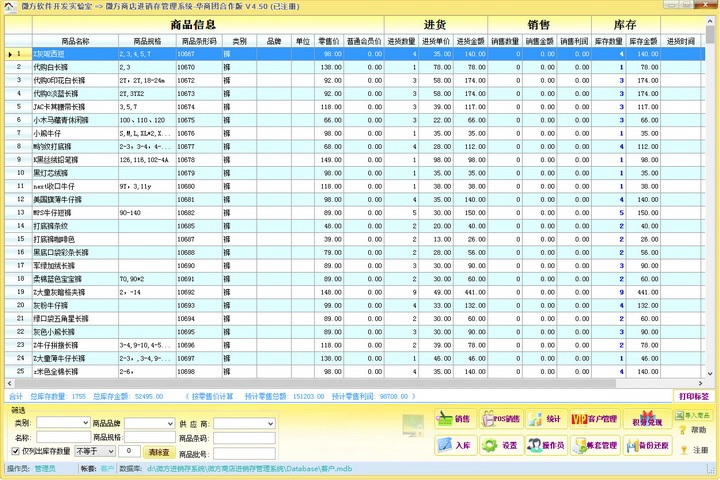The height and width of the screenshot is (480, 720).
Task: Click the 进货单价 column header
Action: 436,41
